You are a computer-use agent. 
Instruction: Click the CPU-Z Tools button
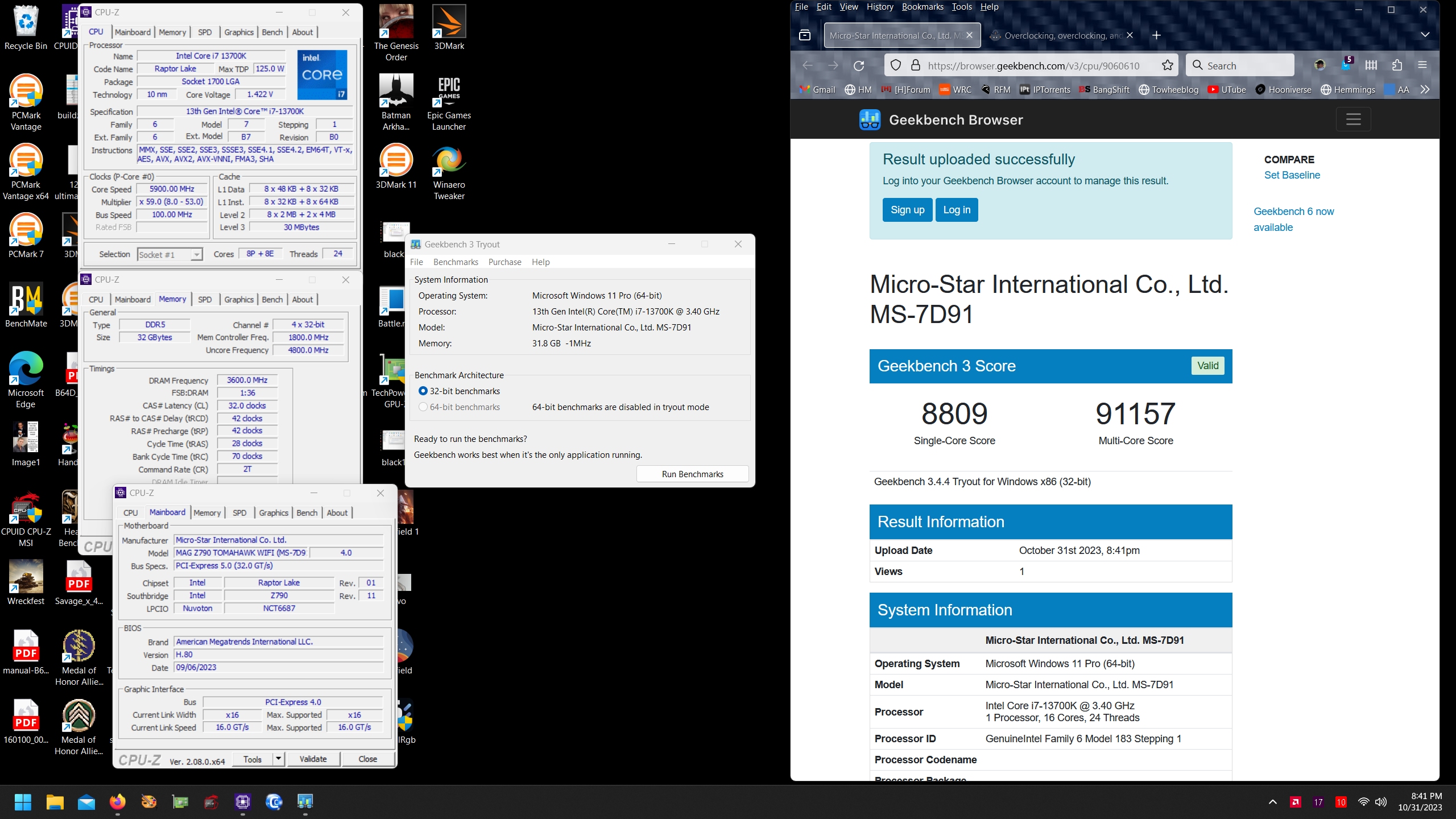[253, 759]
